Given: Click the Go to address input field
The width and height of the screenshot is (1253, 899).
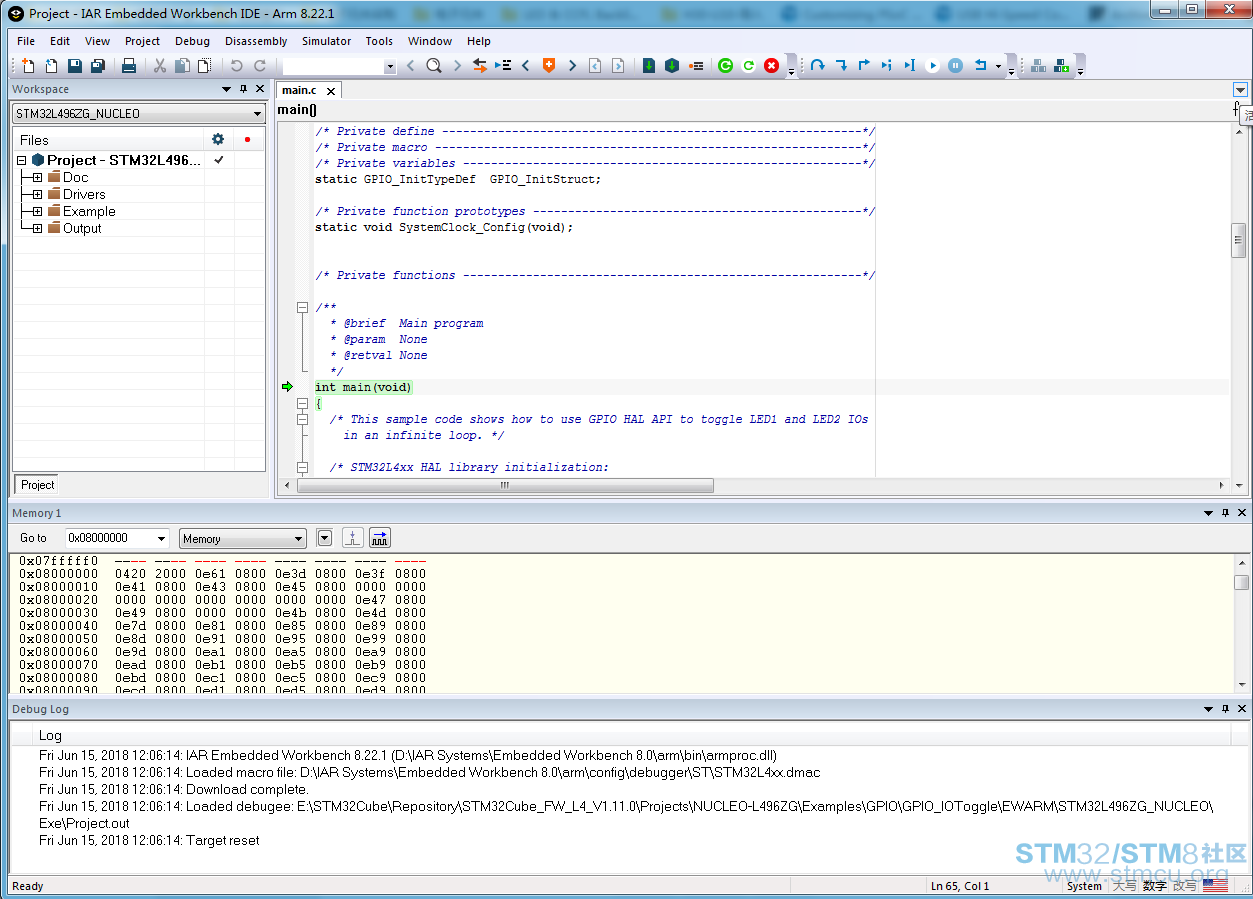Looking at the screenshot, I should point(109,538).
